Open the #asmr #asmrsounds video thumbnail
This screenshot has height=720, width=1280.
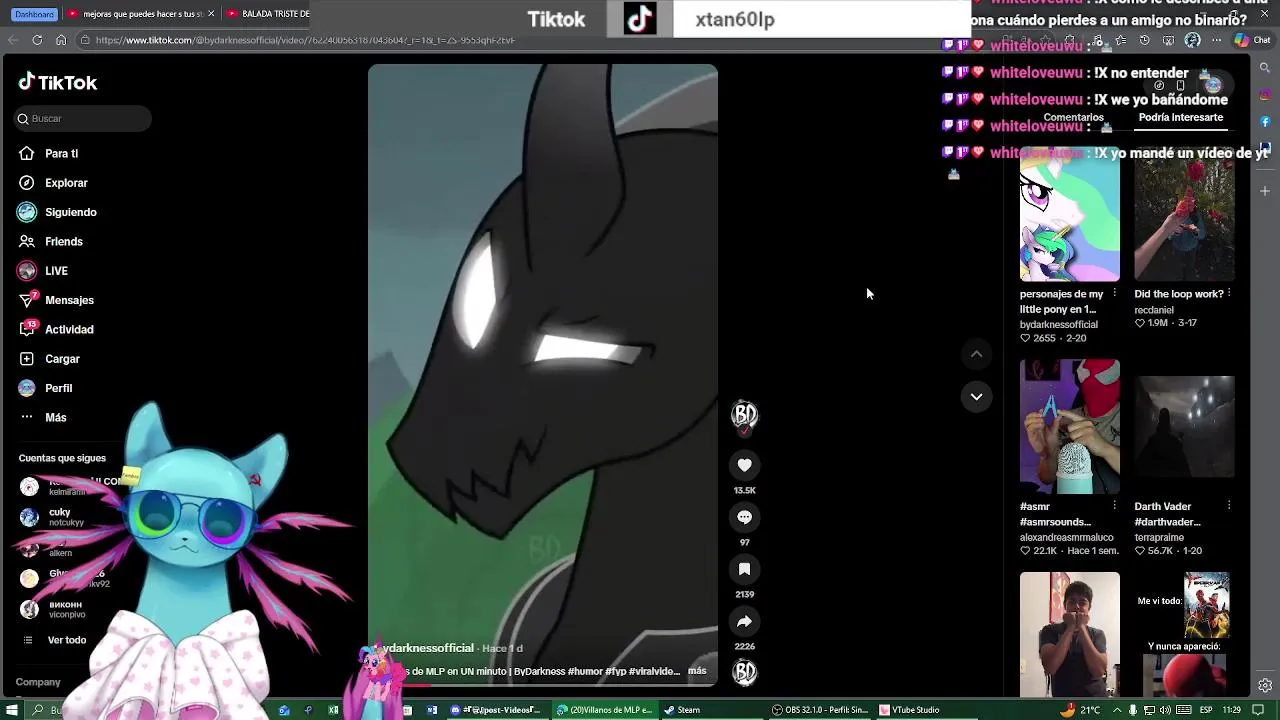tap(1069, 427)
